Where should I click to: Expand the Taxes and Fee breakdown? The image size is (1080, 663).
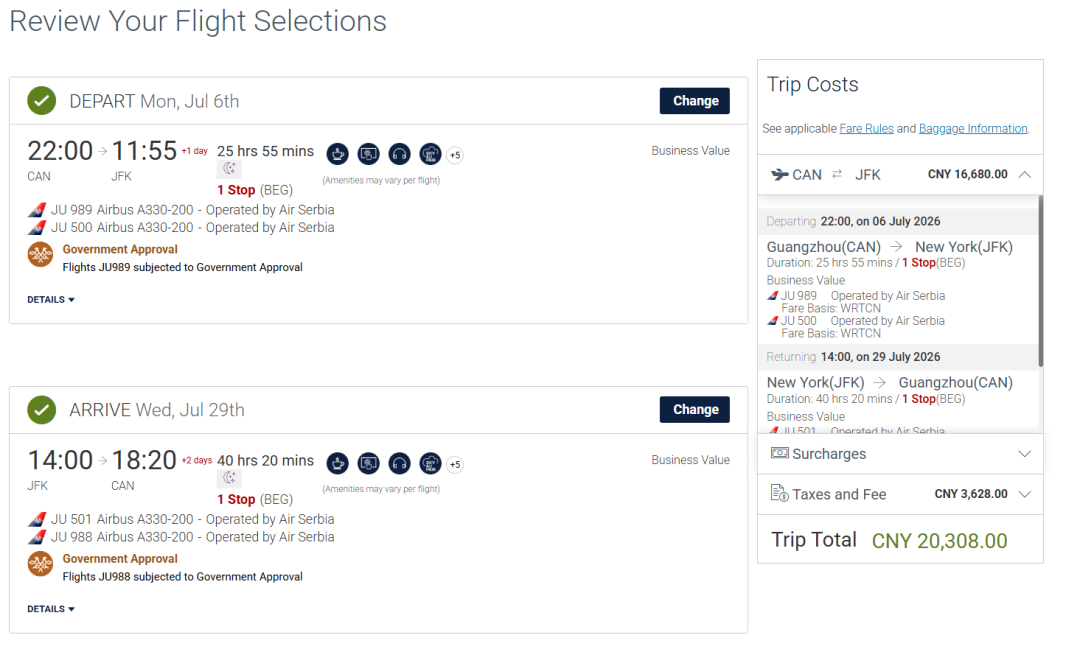(1024, 494)
